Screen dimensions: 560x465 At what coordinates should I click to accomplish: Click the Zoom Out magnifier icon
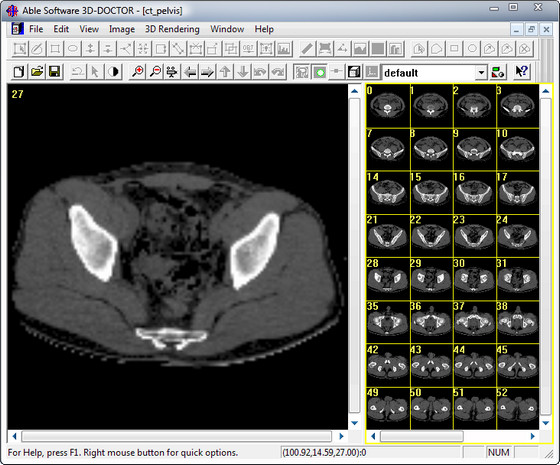(155, 72)
